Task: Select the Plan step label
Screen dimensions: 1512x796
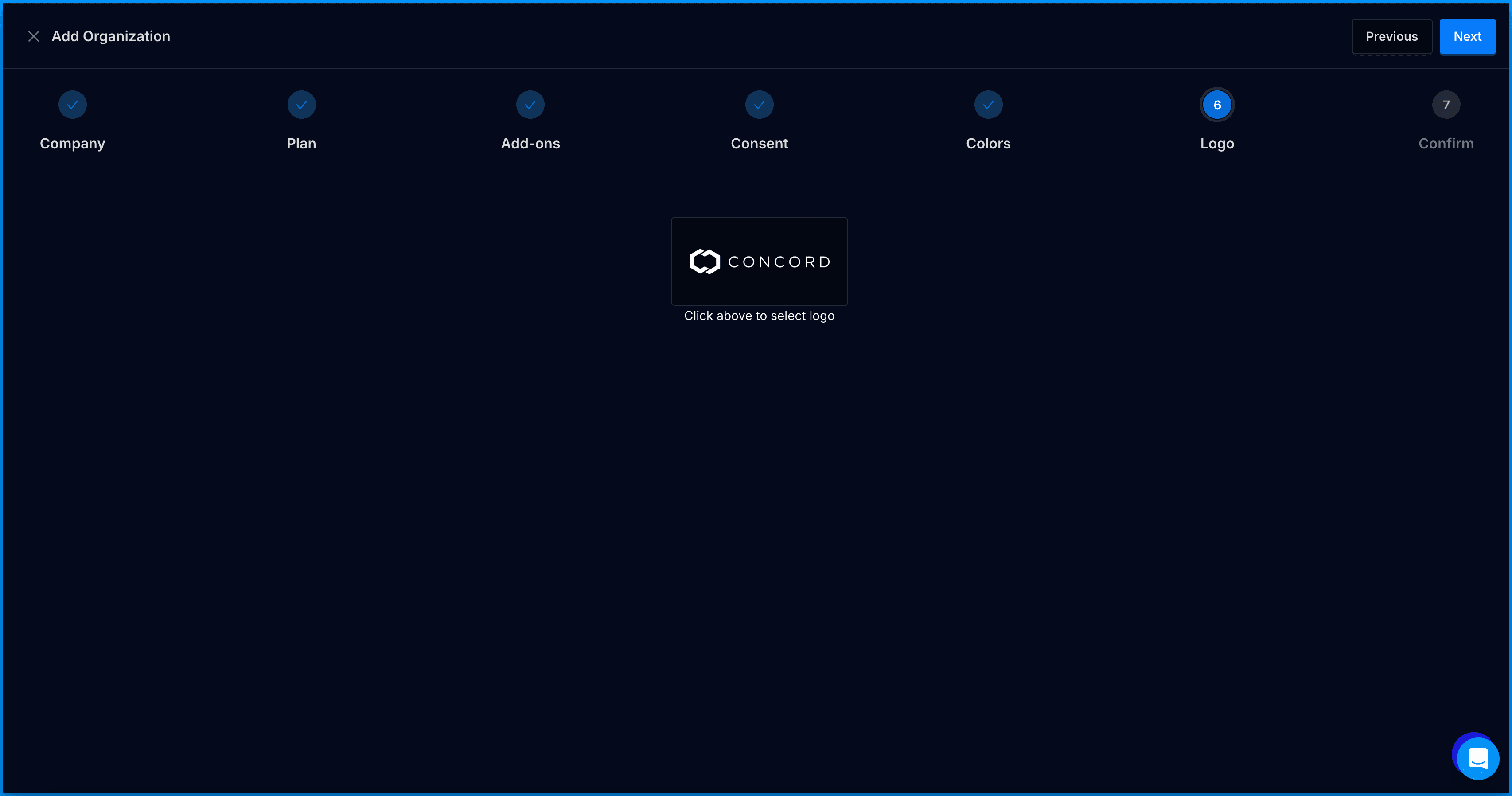Action: pos(301,144)
